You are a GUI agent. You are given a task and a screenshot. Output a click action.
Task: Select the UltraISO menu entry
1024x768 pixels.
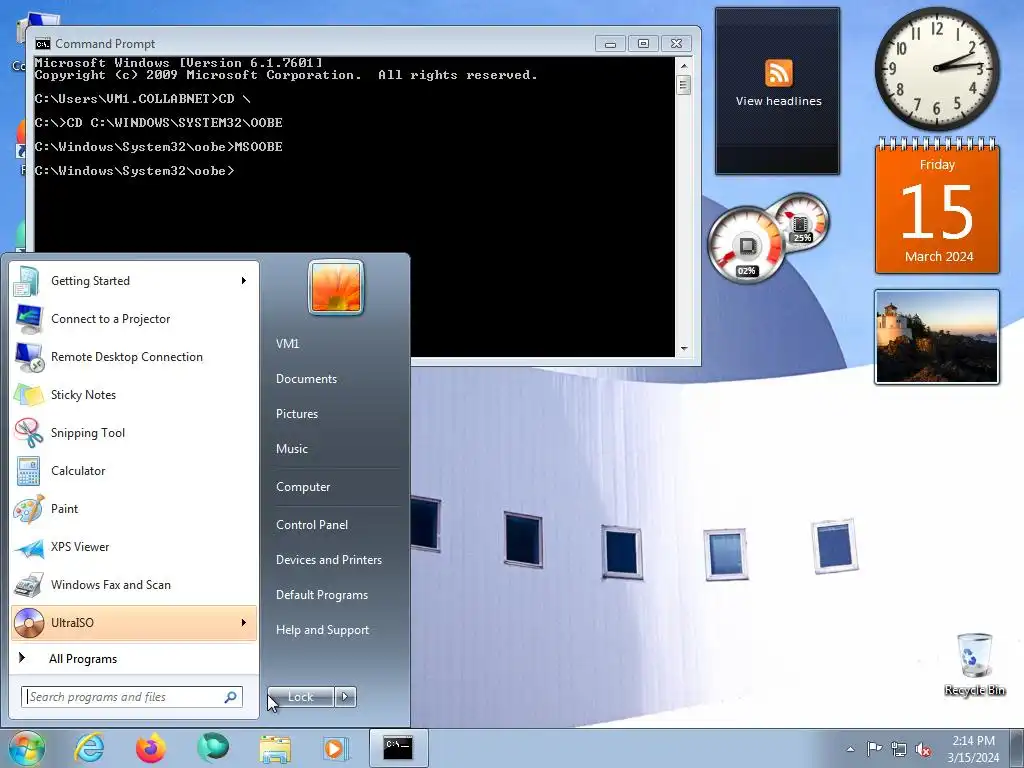click(134, 623)
